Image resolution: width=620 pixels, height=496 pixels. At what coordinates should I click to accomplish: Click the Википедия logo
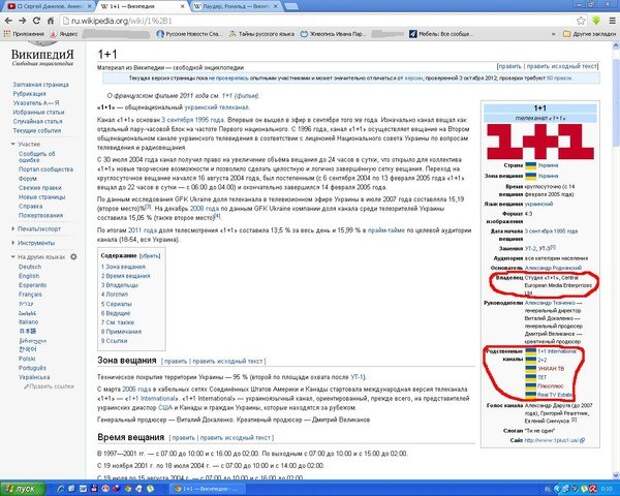click(42, 57)
